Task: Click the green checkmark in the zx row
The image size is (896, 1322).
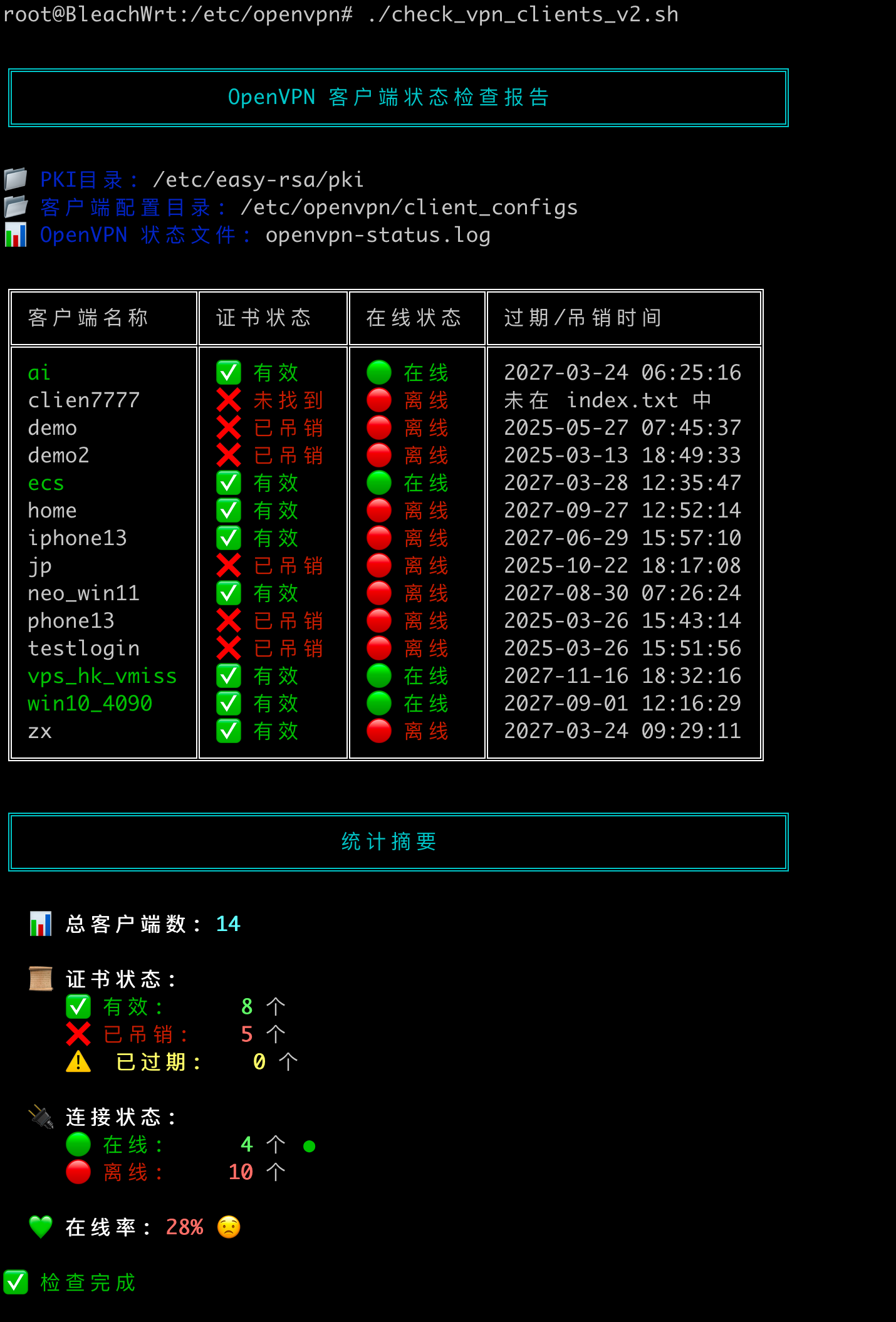Action: tap(229, 731)
